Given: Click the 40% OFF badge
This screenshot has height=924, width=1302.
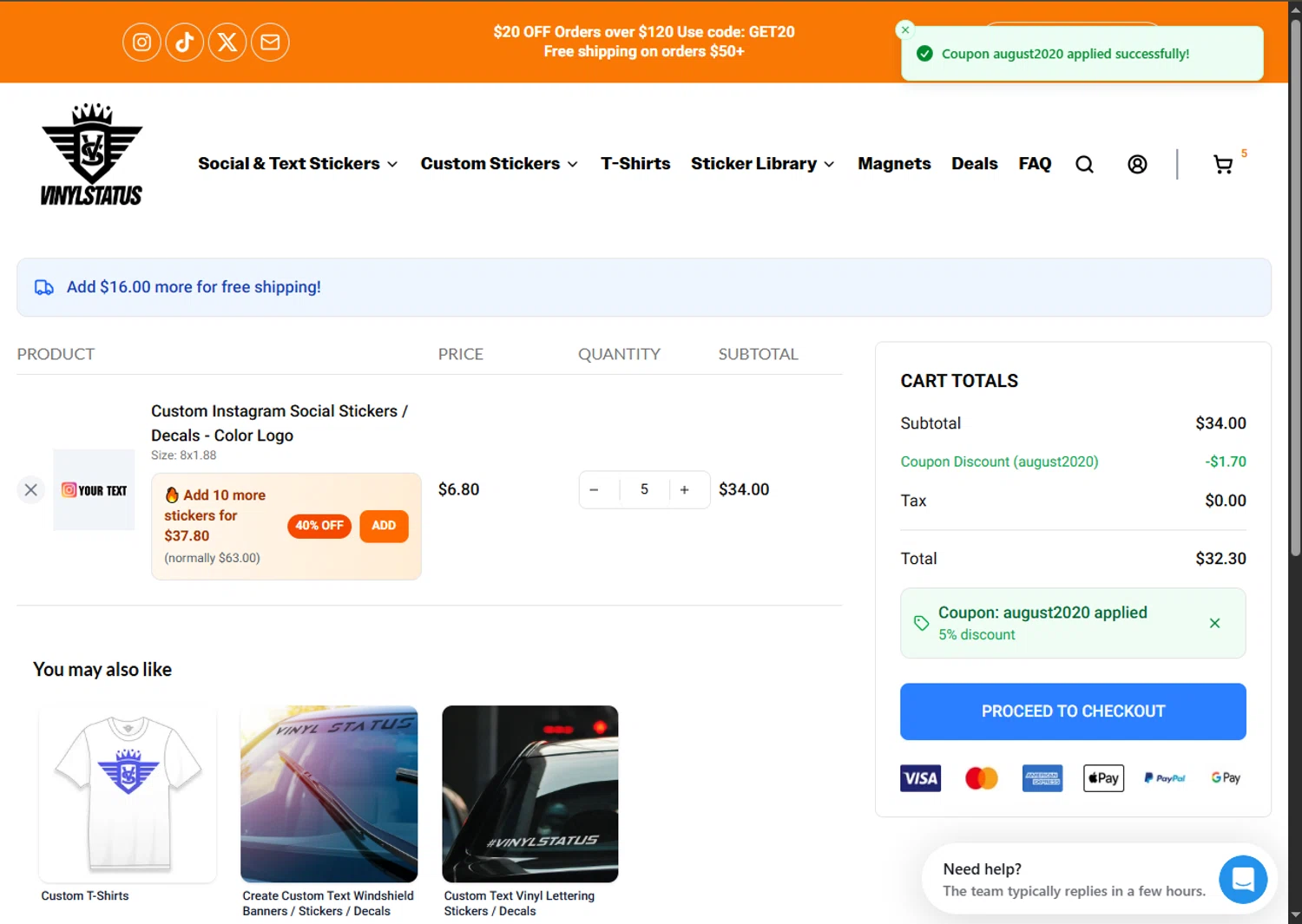Looking at the screenshot, I should coord(319,526).
